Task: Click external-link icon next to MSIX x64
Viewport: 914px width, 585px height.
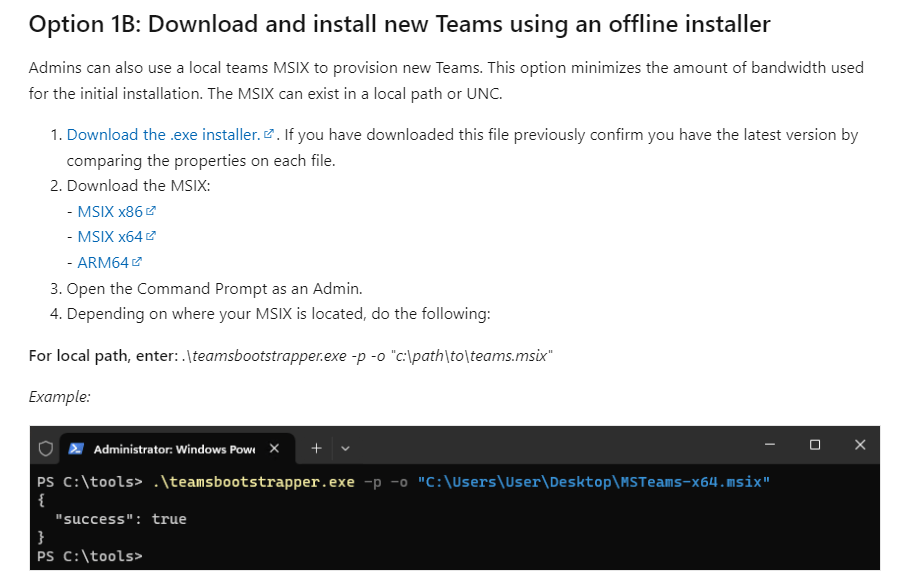Action: click(151, 236)
